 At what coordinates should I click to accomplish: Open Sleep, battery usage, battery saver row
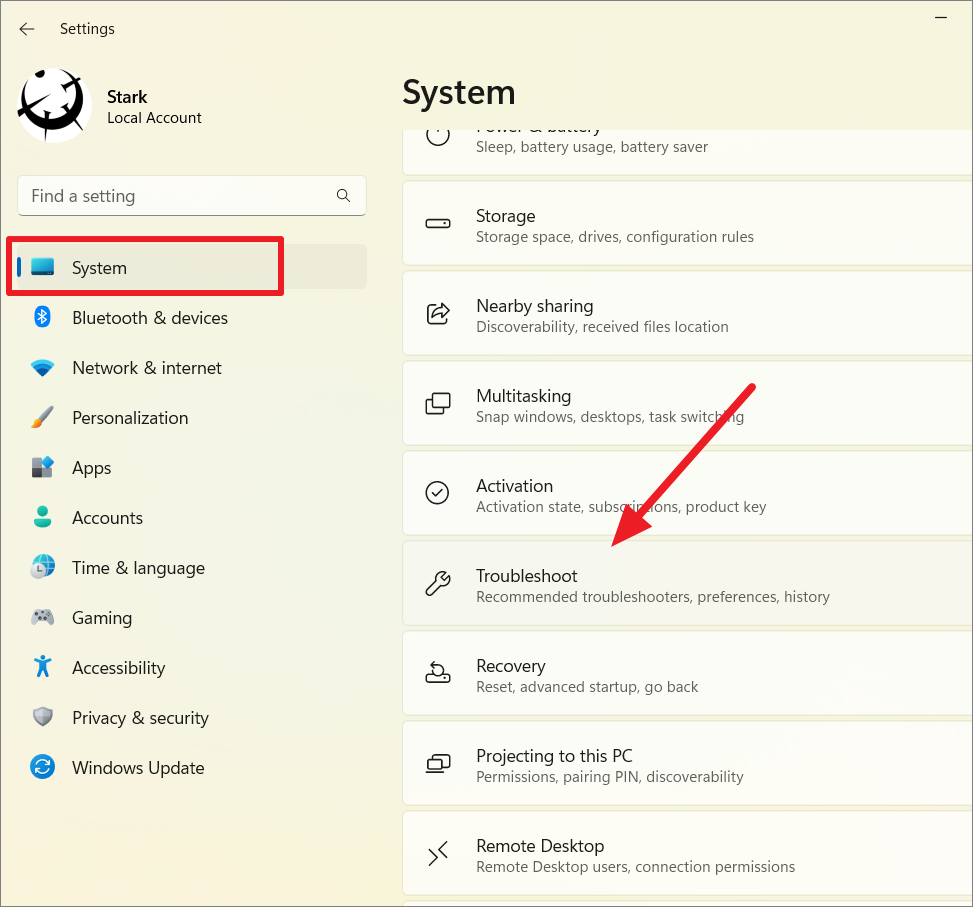(688, 153)
